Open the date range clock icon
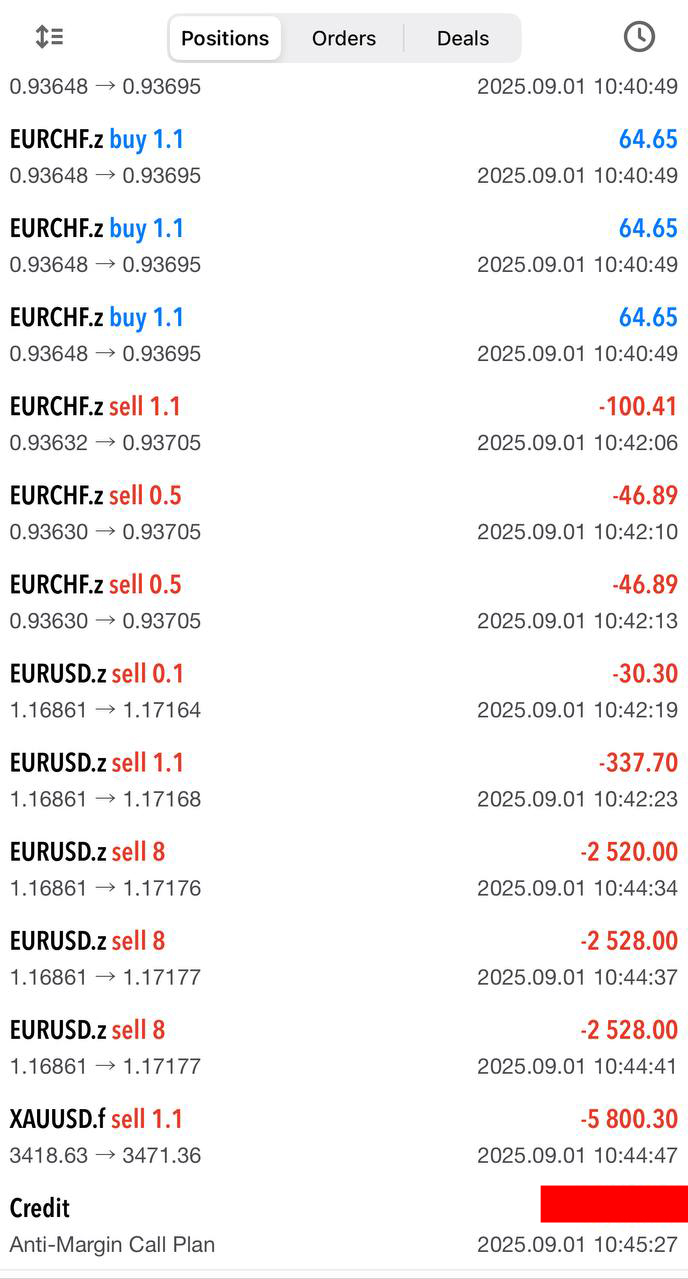The width and height of the screenshot is (688, 1279). (639, 37)
